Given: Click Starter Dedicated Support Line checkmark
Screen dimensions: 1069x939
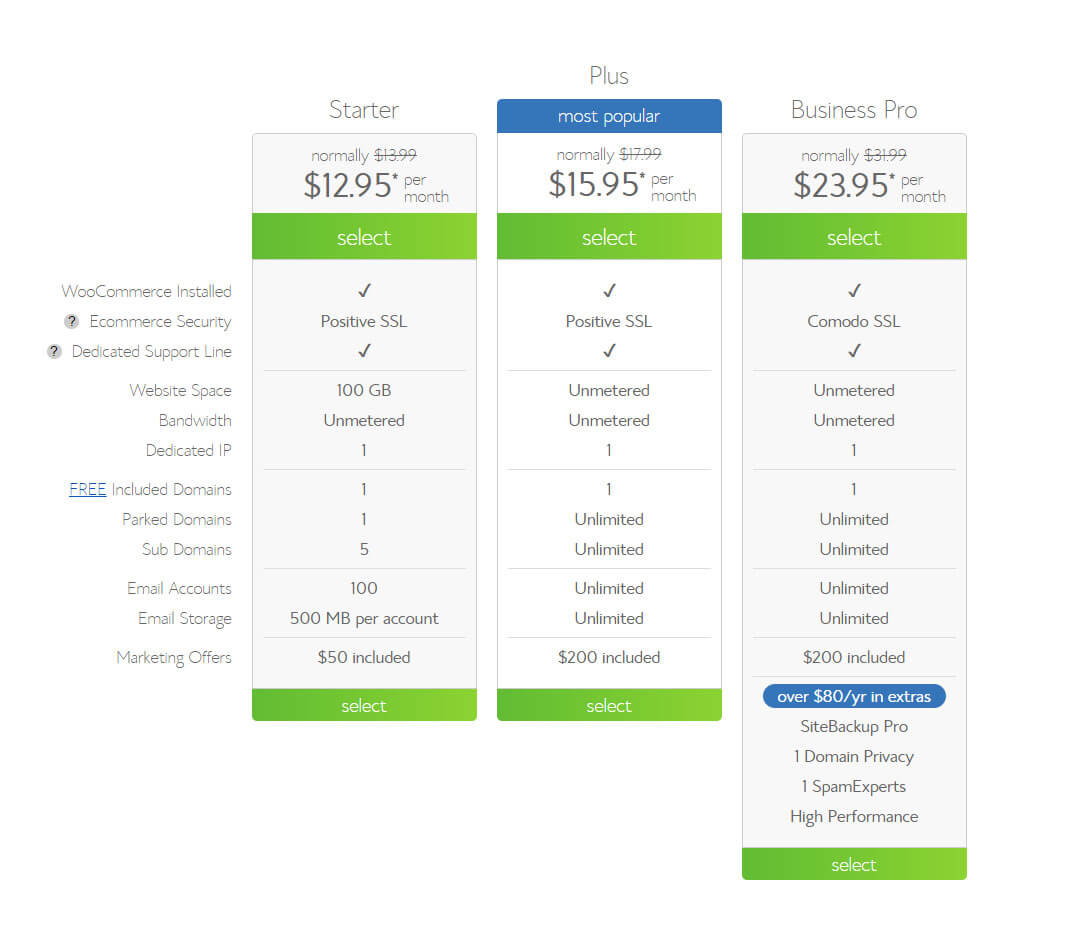Looking at the screenshot, I should point(364,351).
